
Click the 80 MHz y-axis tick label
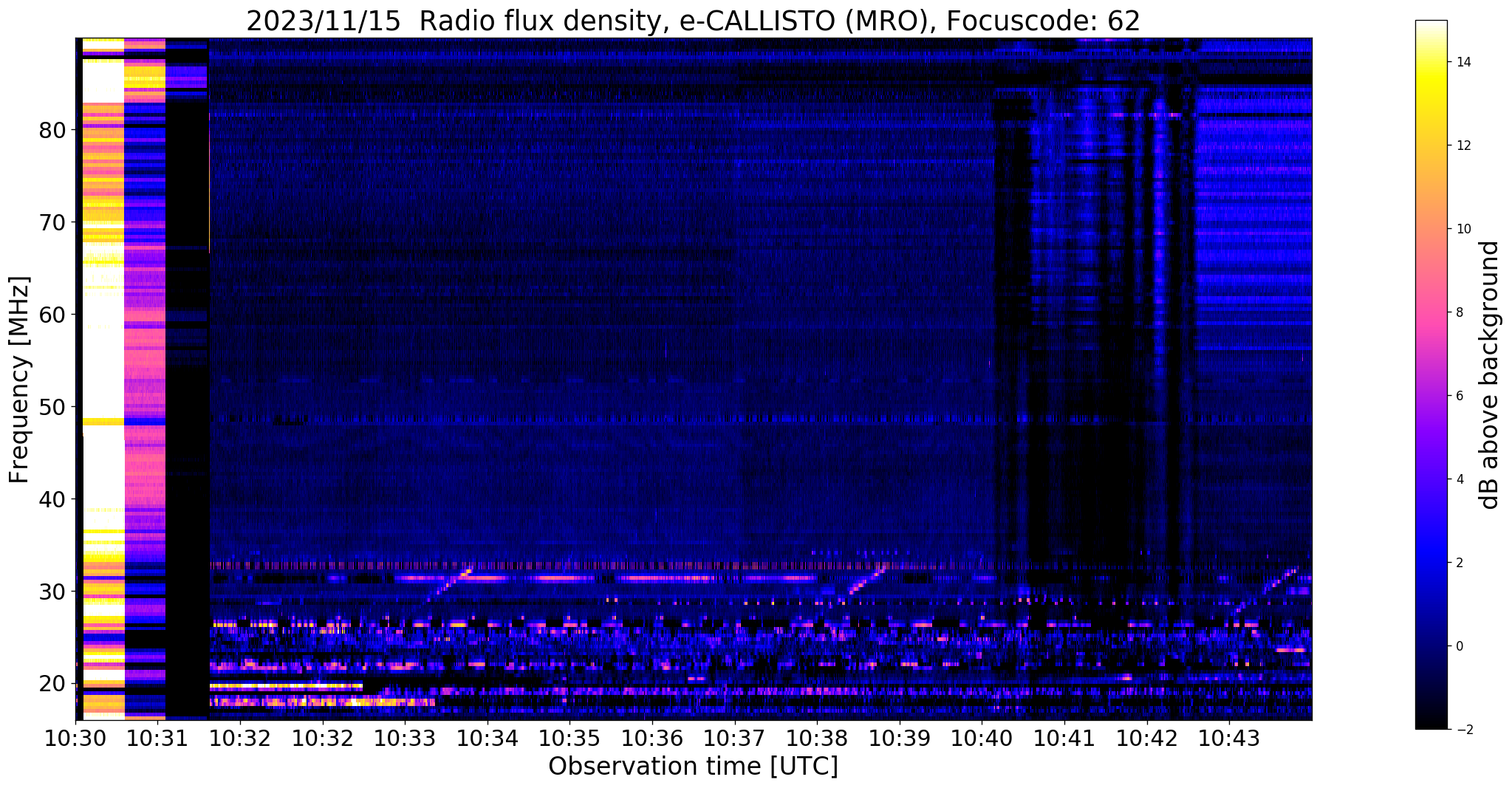53,130
